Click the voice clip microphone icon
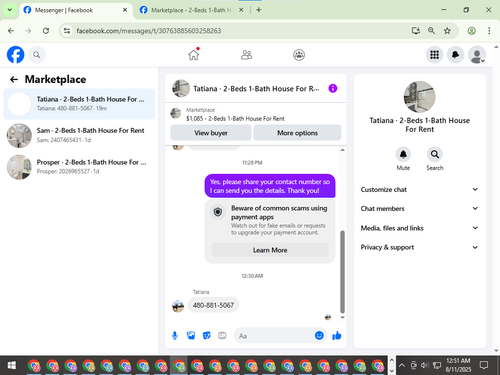Viewport: 500px width, 375px height. point(175,336)
